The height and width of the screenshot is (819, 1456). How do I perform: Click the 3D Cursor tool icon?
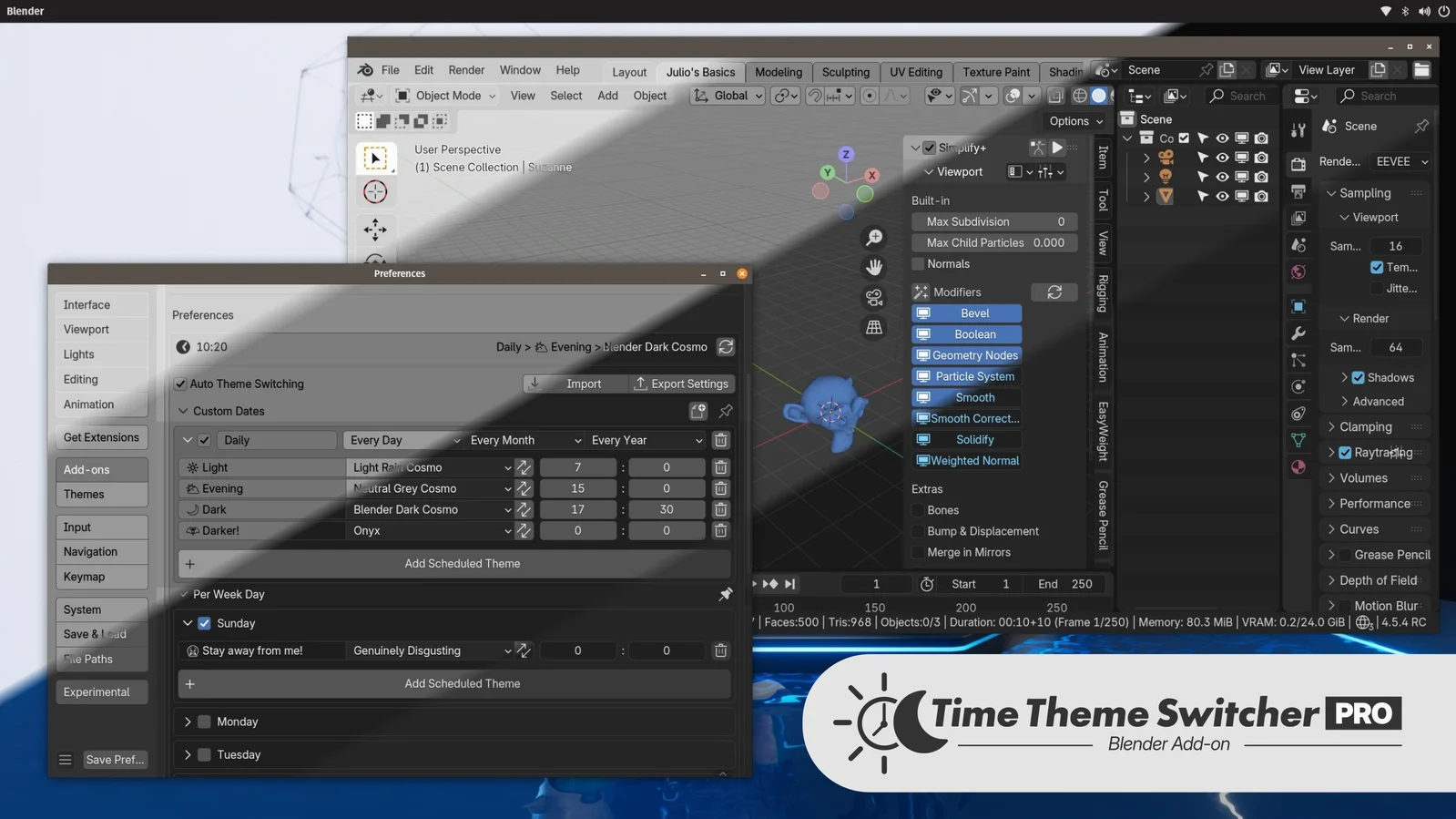(375, 192)
